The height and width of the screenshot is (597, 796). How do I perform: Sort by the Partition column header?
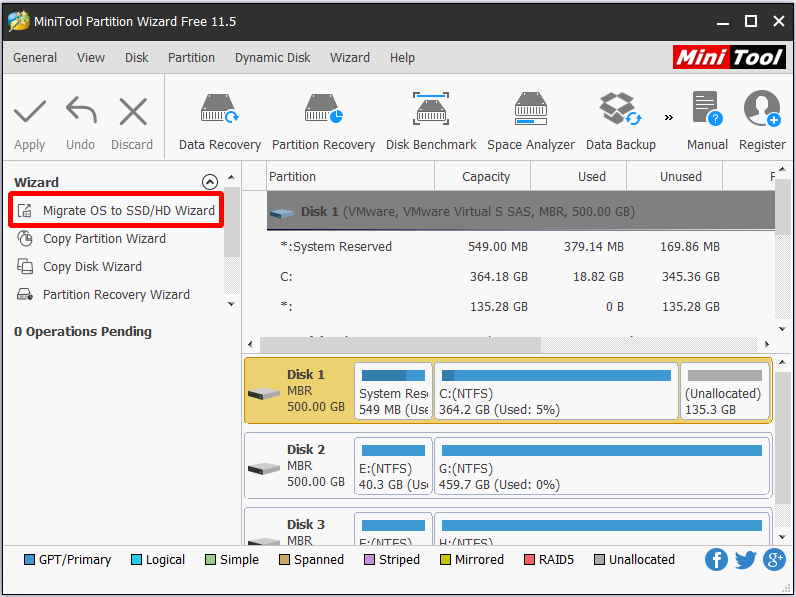click(x=350, y=177)
